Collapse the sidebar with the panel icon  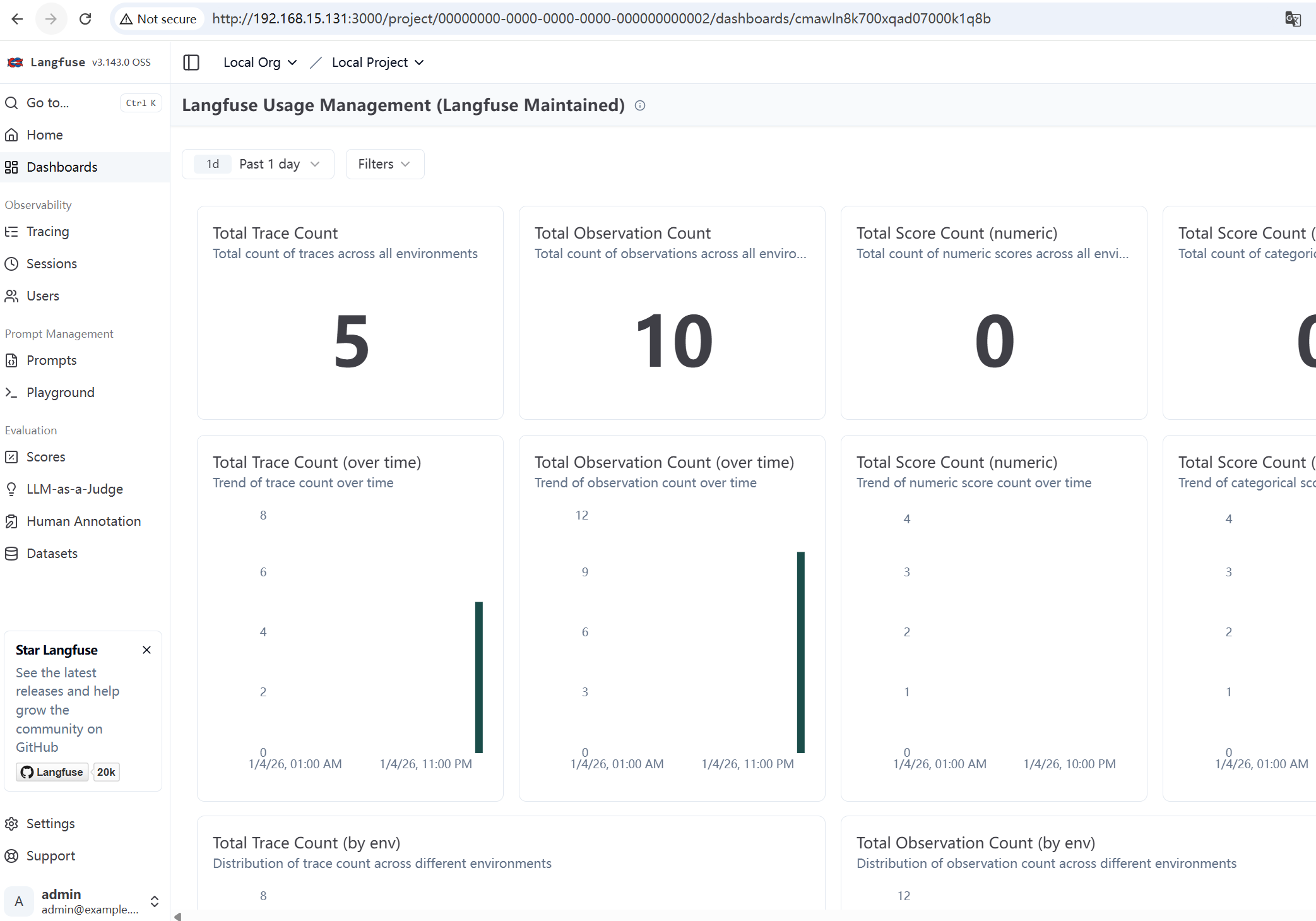[191, 62]
